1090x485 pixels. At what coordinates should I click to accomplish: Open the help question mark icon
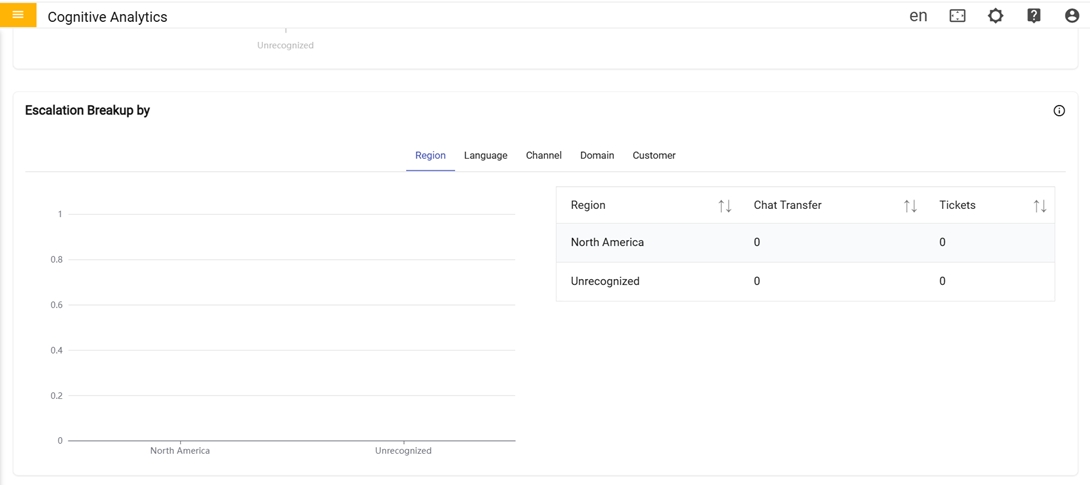[x=1033, y=16]
